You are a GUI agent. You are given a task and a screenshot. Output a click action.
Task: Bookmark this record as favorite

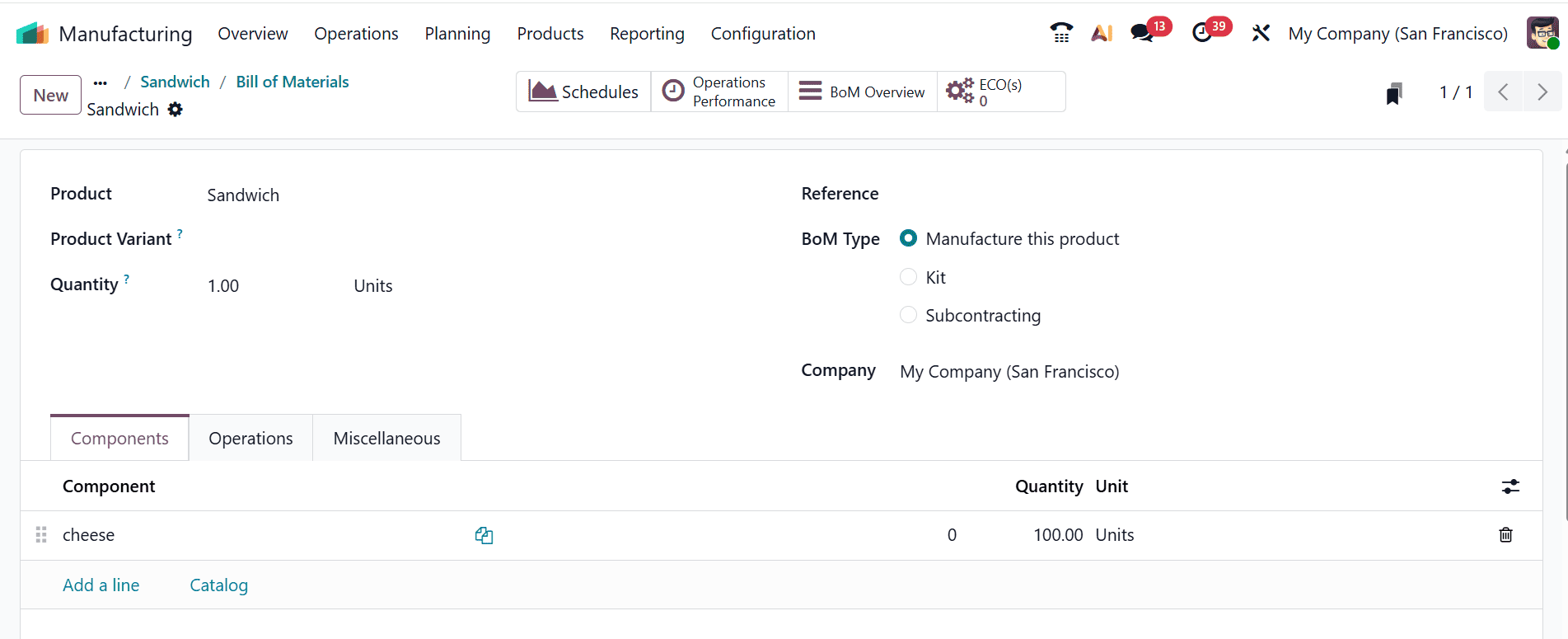(x=1392, y=92)
